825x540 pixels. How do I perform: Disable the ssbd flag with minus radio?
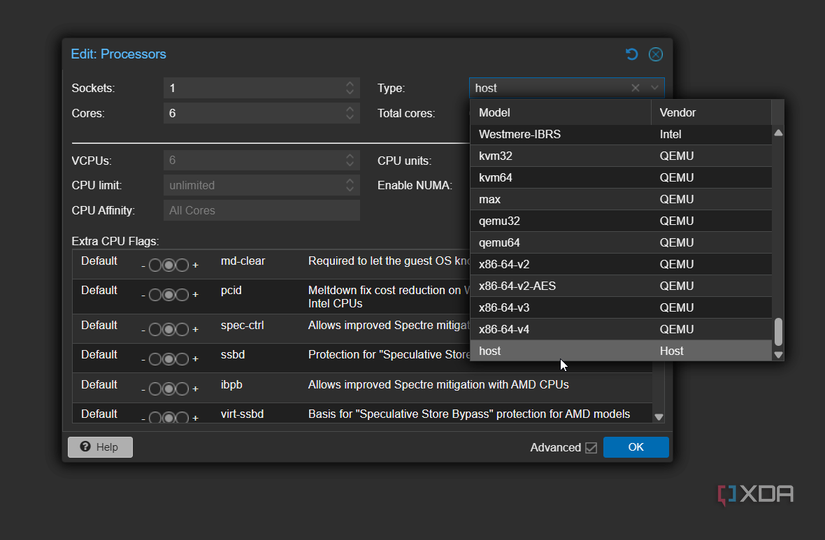155,359
